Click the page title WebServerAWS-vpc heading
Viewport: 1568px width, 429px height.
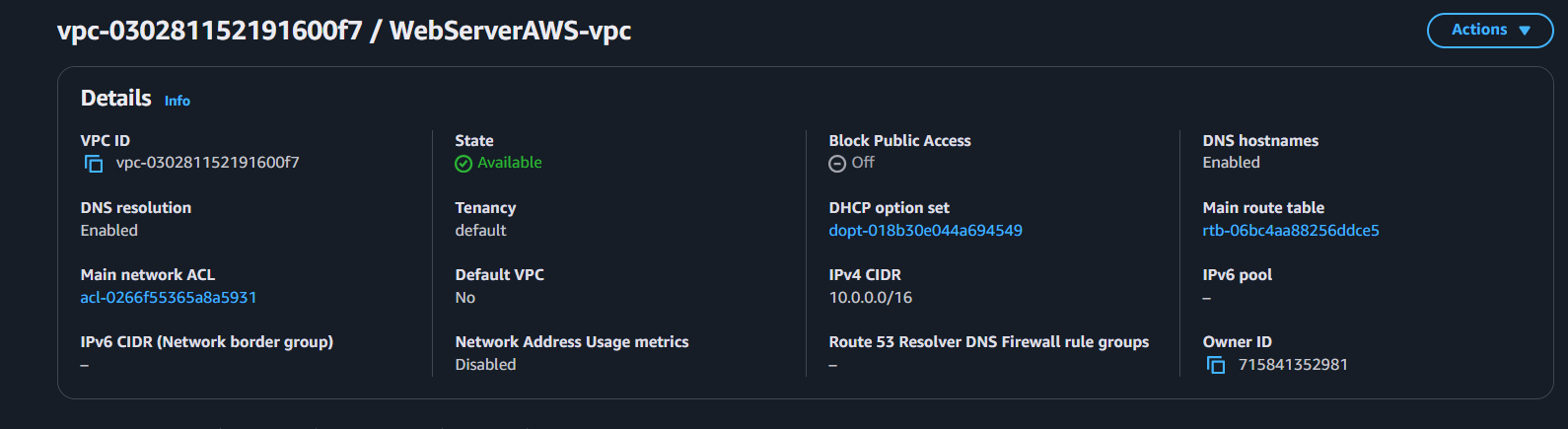344,31
